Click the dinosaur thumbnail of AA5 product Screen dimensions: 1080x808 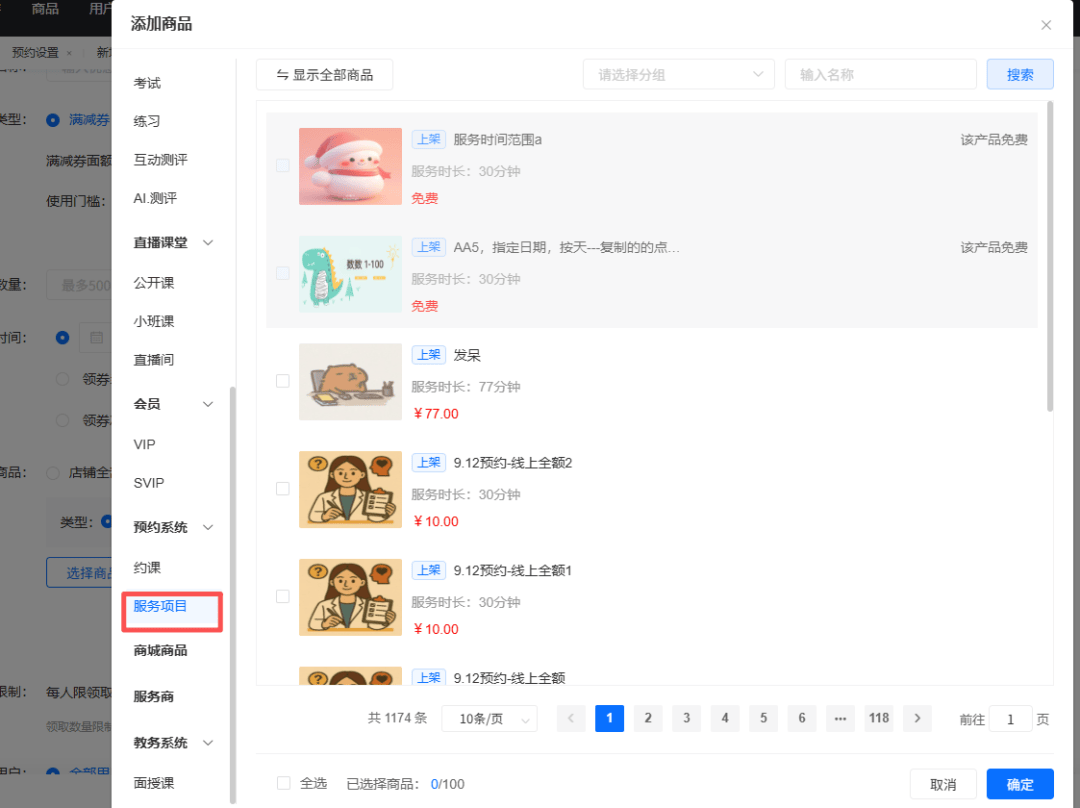coord(350,274)
